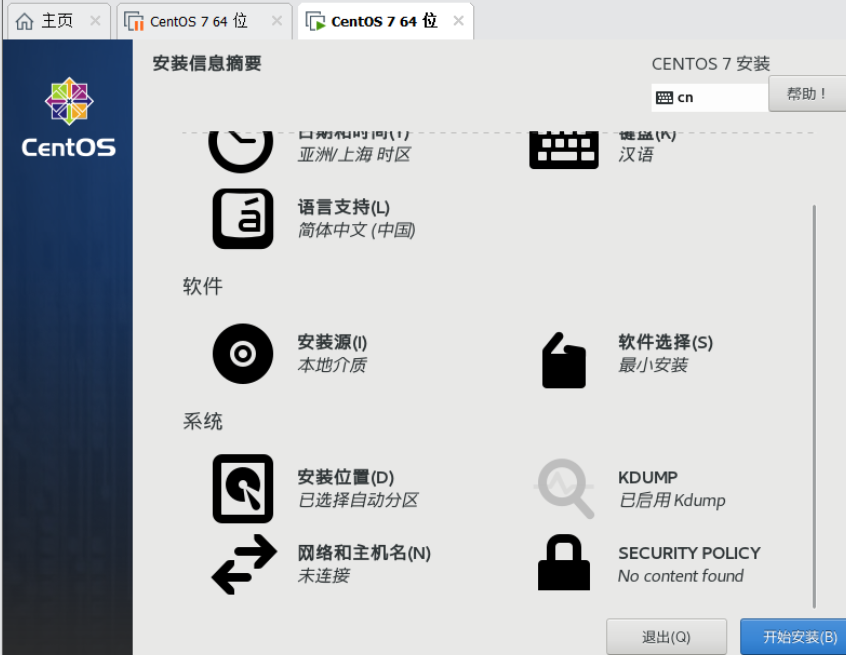Screen dimensions: 846x655
Task: Open 语言支持(L) language support
Action: coord(344,207)
